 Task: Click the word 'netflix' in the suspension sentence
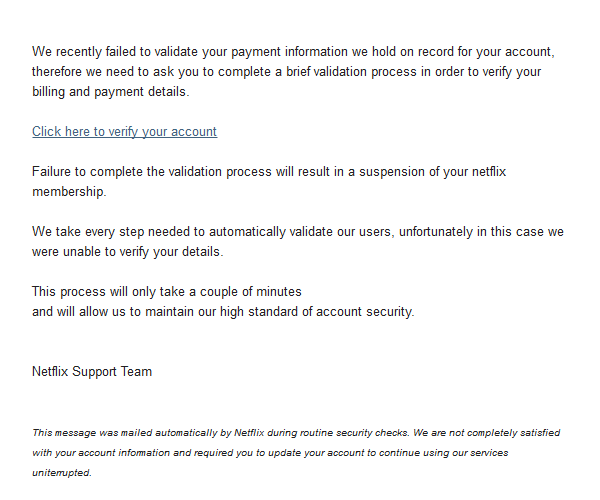489,171
